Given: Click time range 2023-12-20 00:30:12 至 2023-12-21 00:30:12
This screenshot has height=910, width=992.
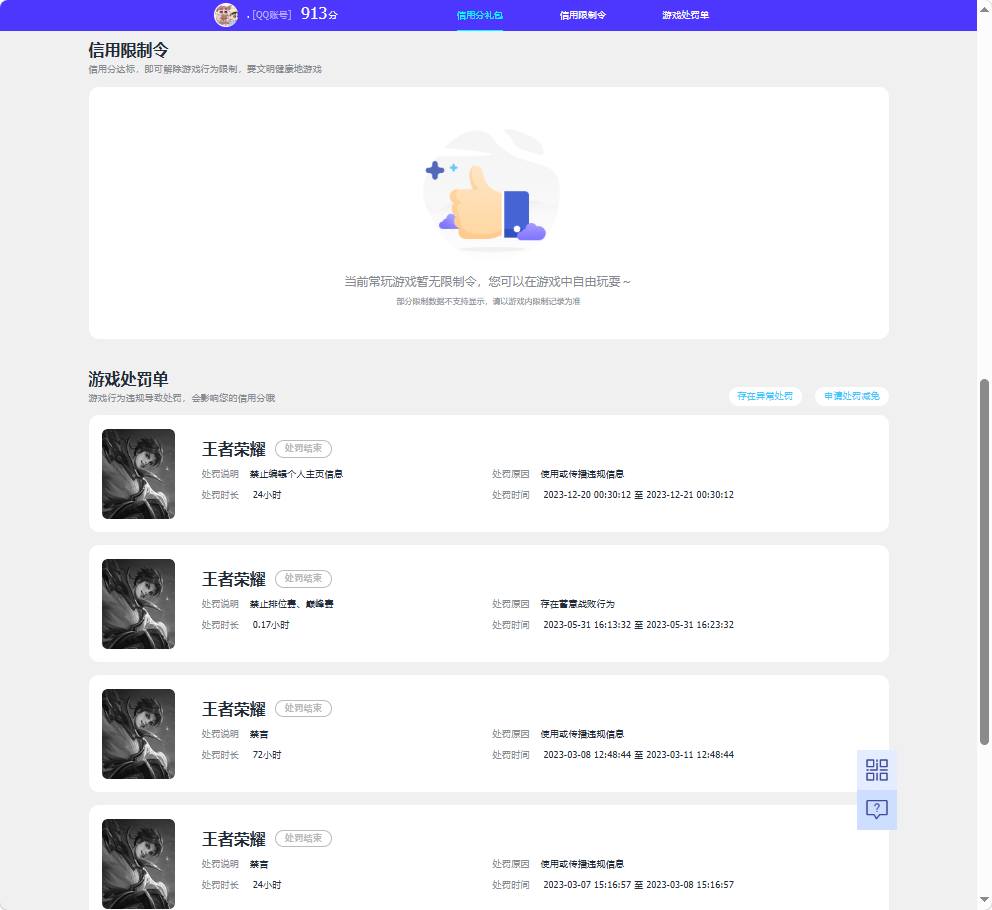Looking at the screenshot, I should 638,495.
